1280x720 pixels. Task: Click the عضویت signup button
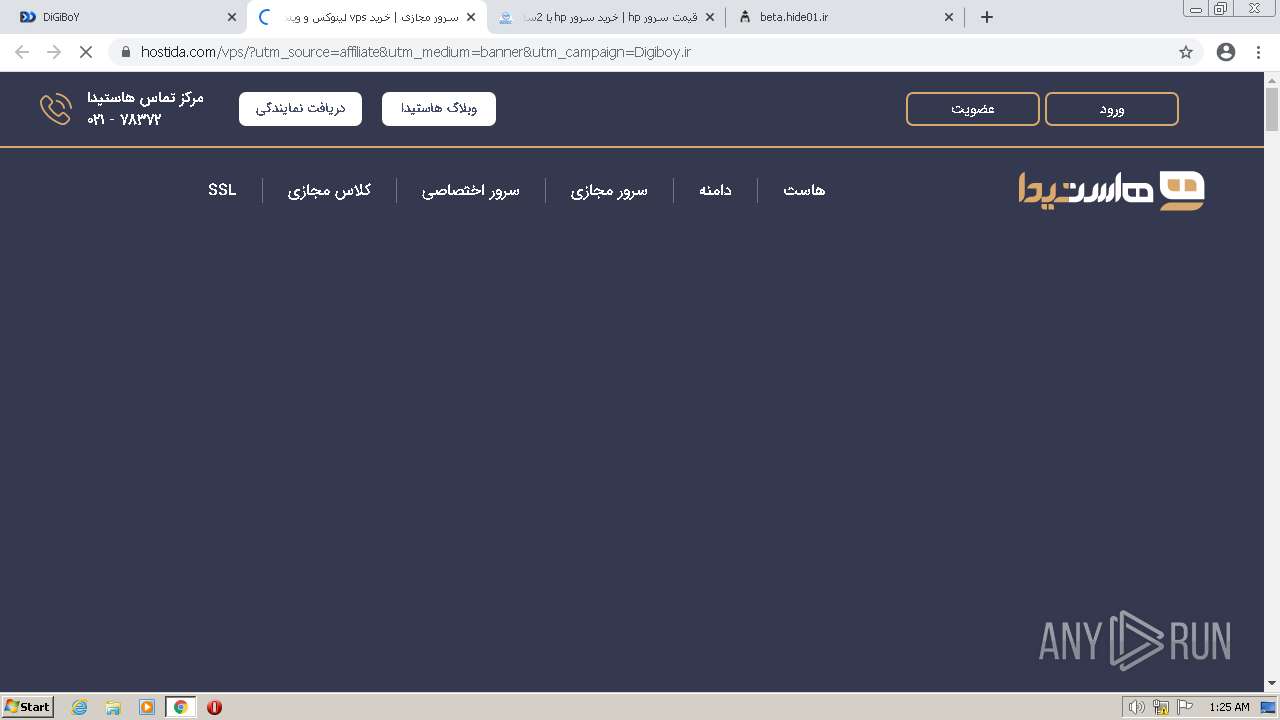[x=973, y=109]
